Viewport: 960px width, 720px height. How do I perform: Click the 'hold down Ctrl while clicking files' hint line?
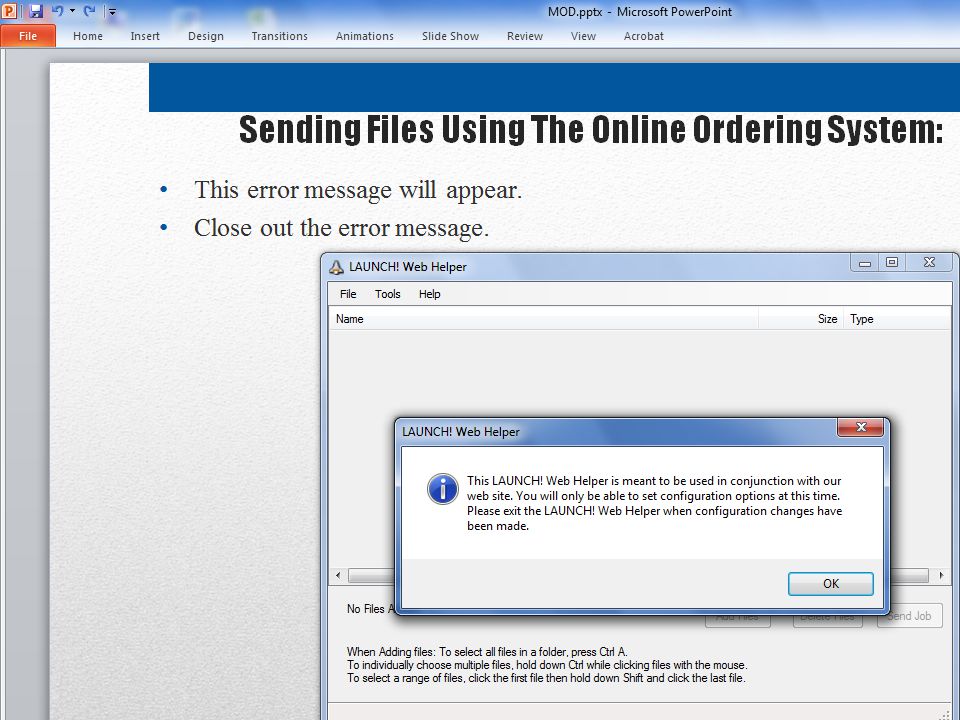547,665
